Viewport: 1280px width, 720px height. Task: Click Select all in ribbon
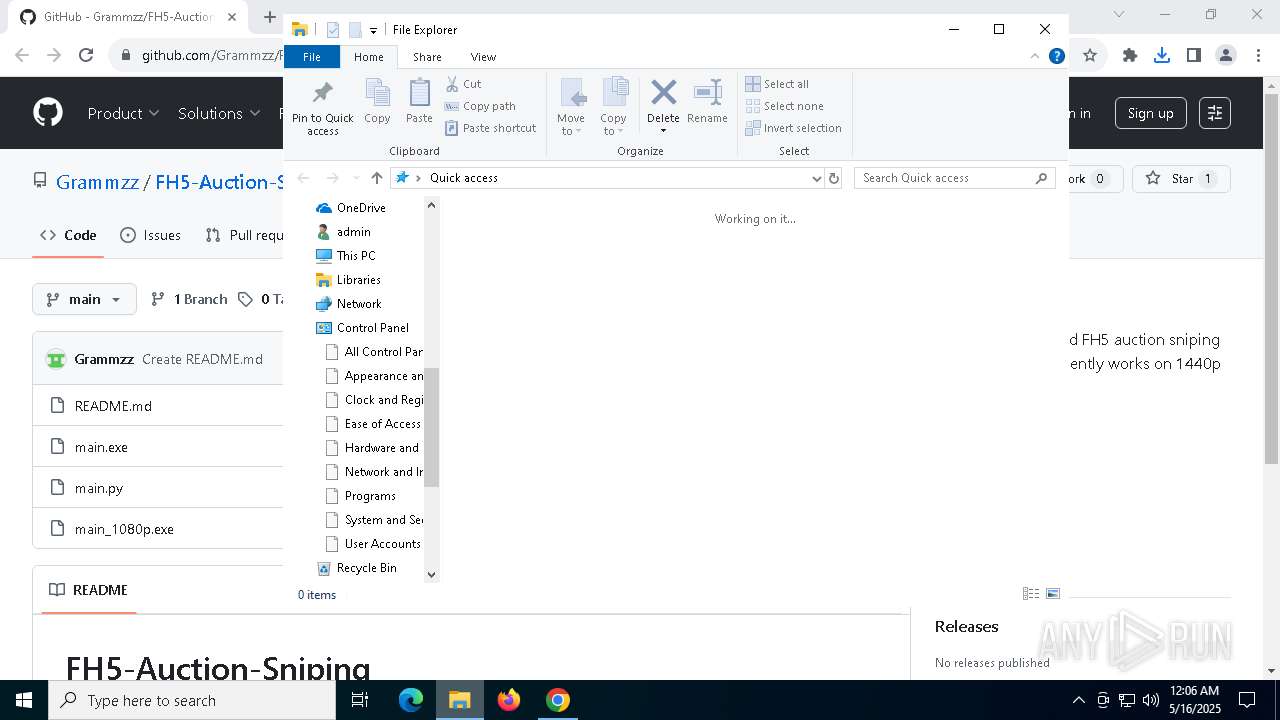(x=777, y=84)
